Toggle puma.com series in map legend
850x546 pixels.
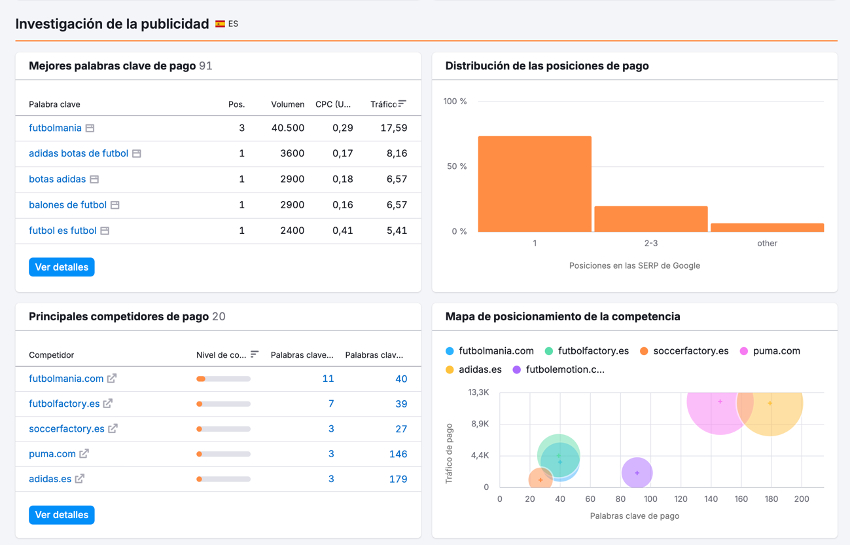pos(769,351)
